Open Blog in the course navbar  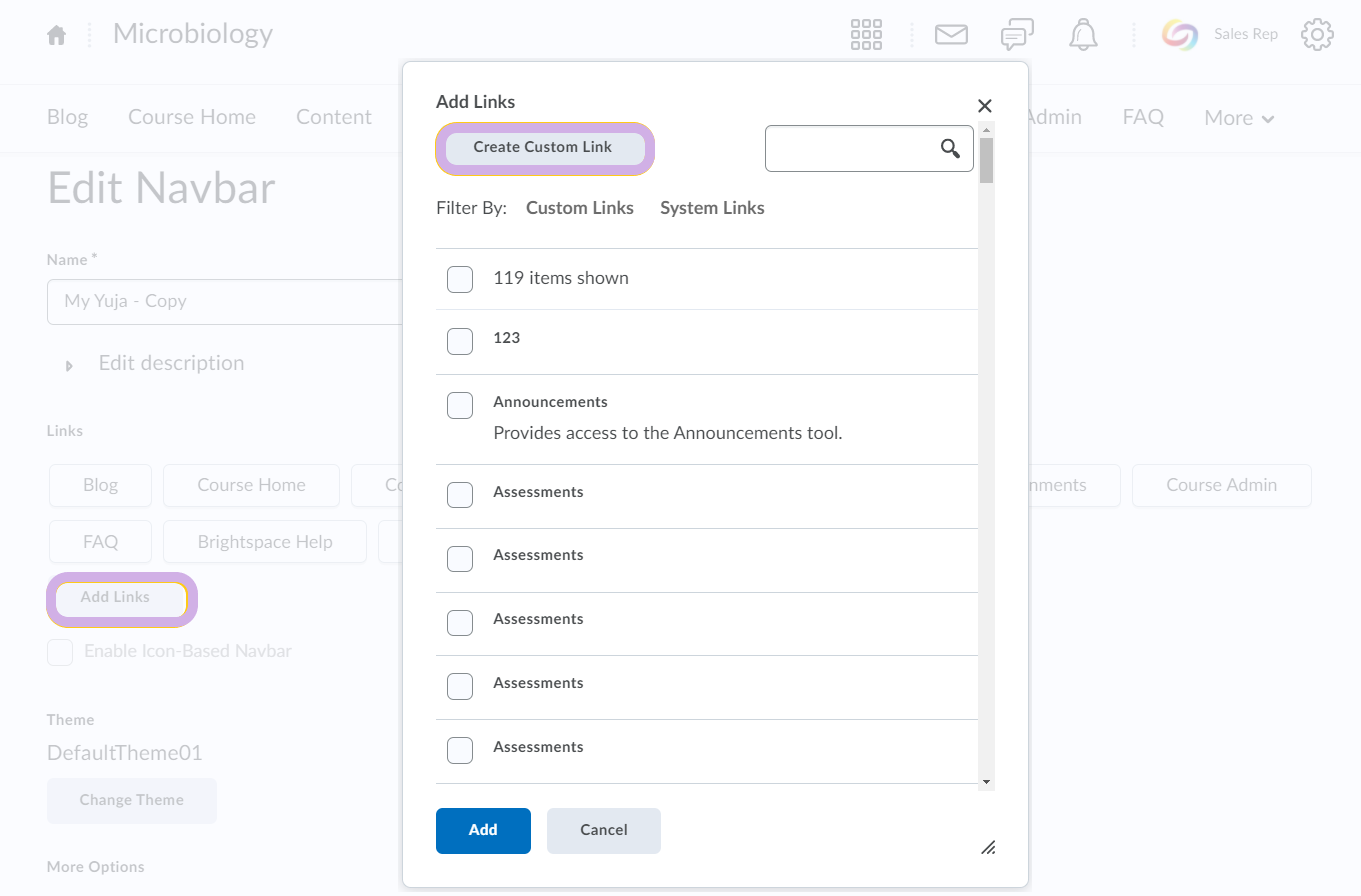67,117
